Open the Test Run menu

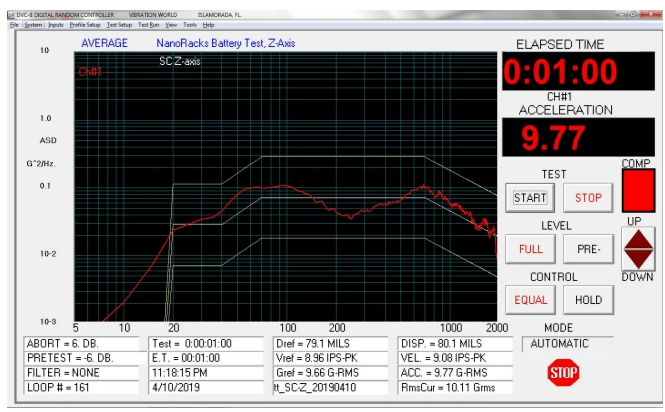click(148, 24)
